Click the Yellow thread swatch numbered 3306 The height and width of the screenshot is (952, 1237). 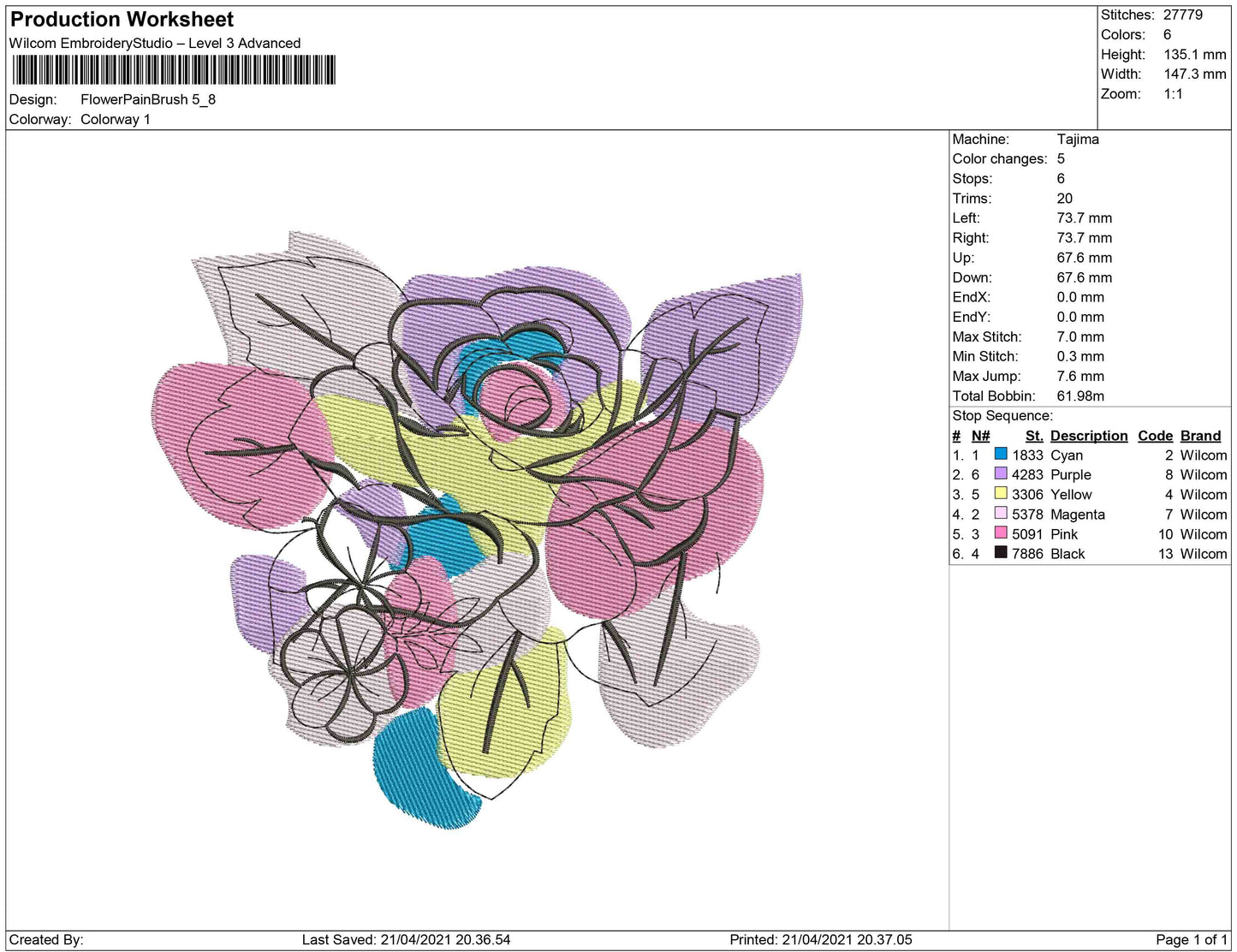(1000, 494)
